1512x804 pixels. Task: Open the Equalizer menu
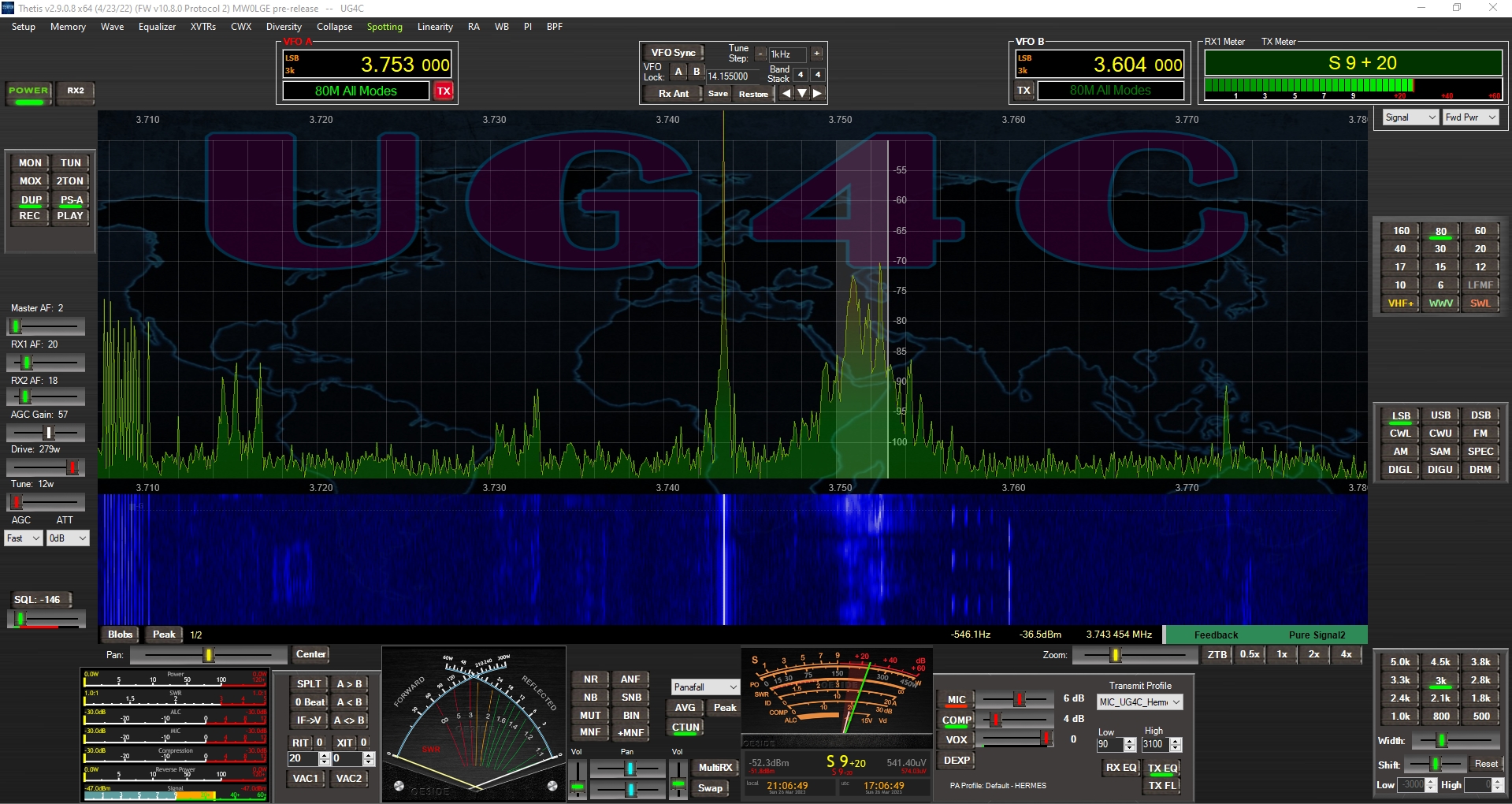pyautogui.click(x=157, y=27)
